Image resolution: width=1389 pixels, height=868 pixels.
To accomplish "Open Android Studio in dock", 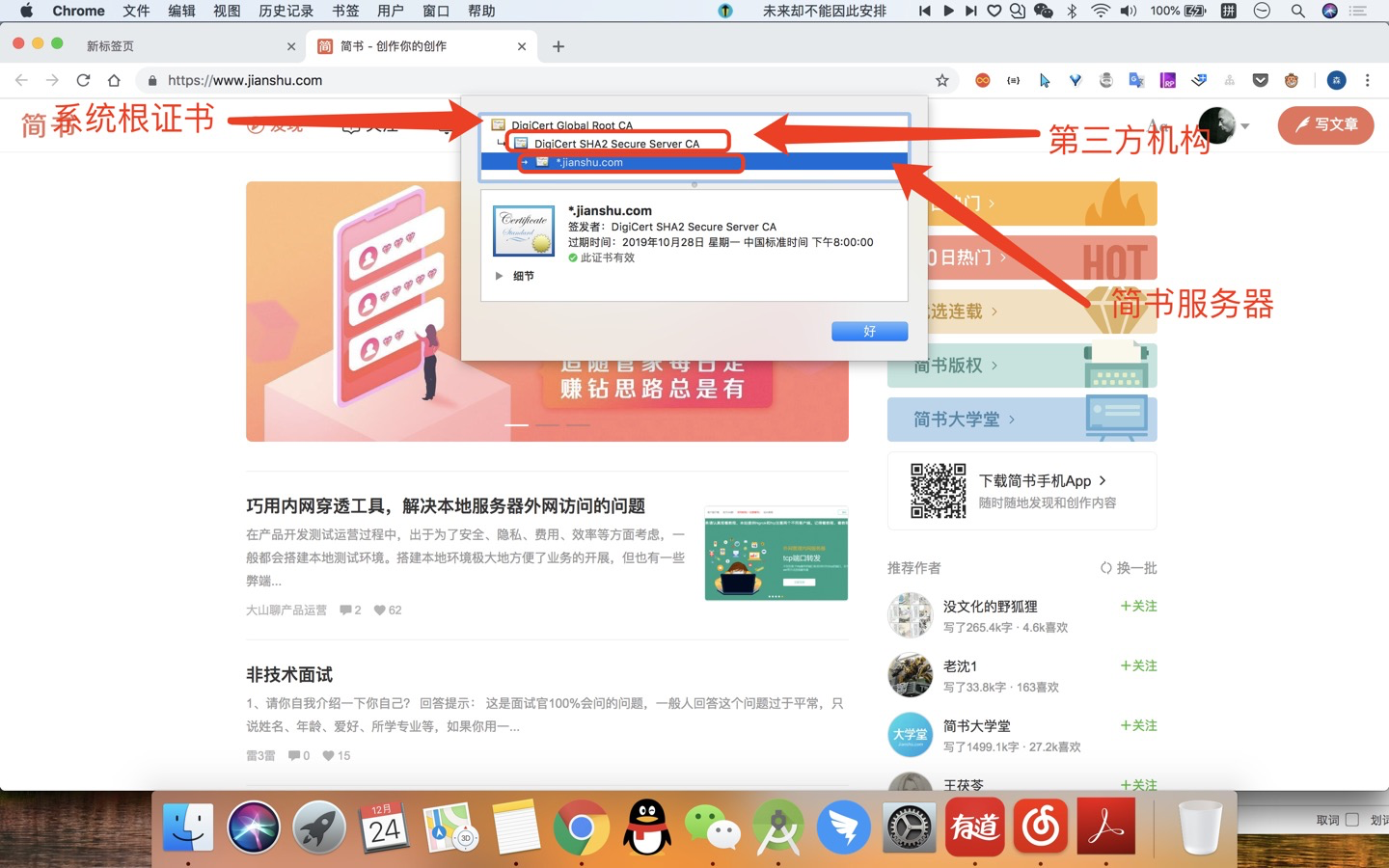I will 778,827.
